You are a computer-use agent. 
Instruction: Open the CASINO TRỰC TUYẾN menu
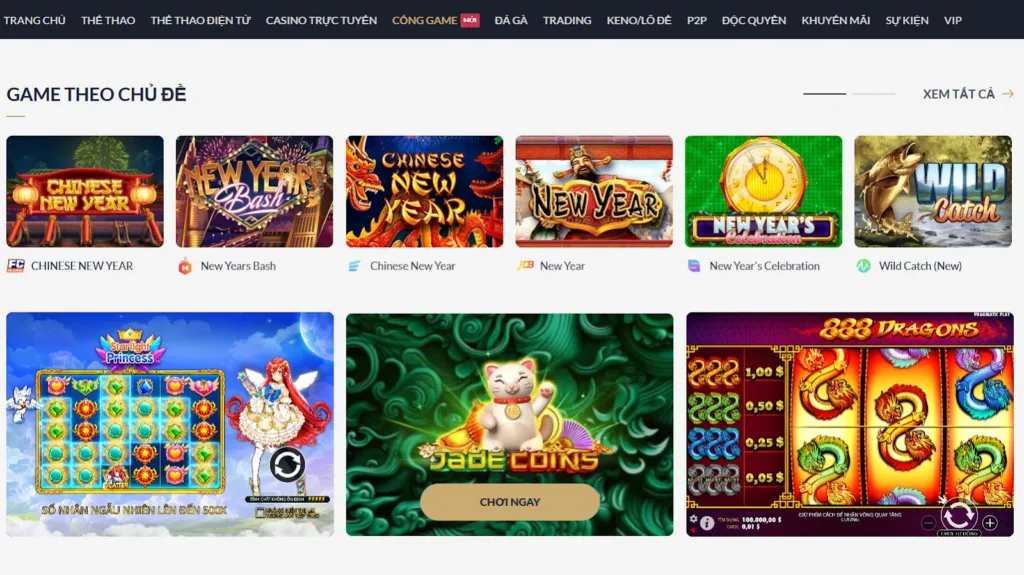click(x=321, y=20)
